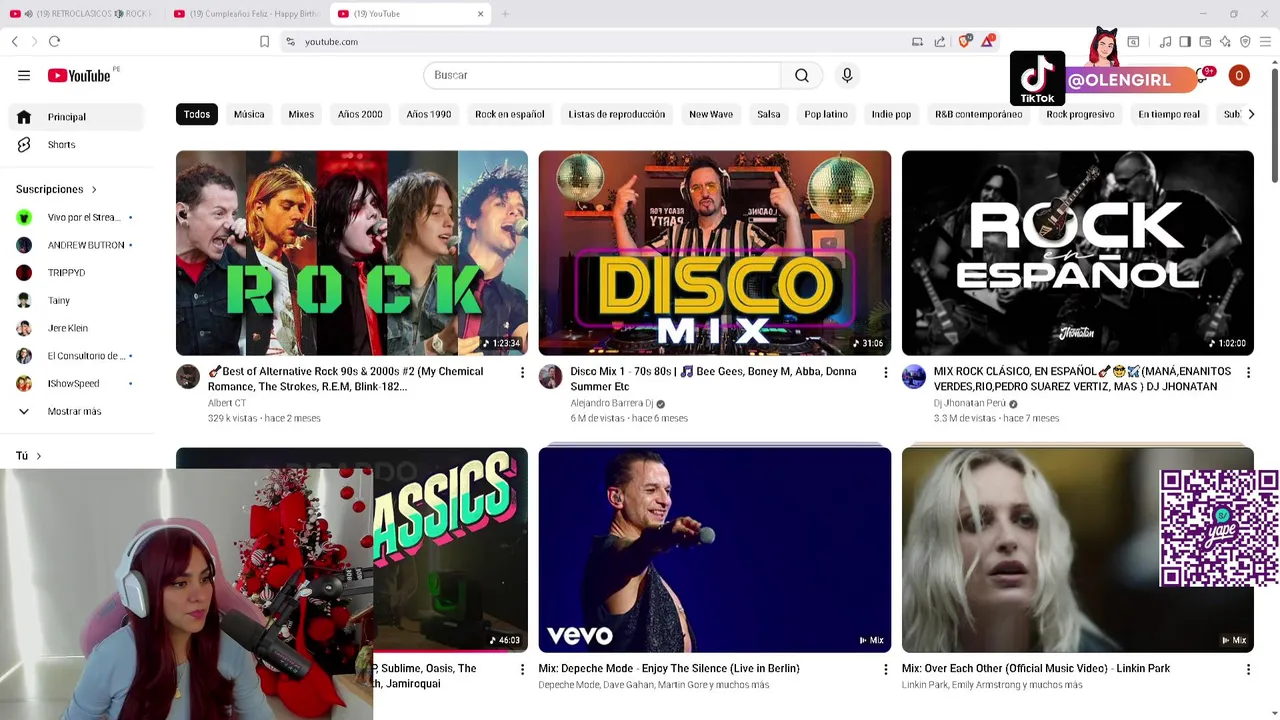Switch to Cumpleaños Feliz browser tab
The width and height of the screenshot is (1280, 720).
coord(247,14)
